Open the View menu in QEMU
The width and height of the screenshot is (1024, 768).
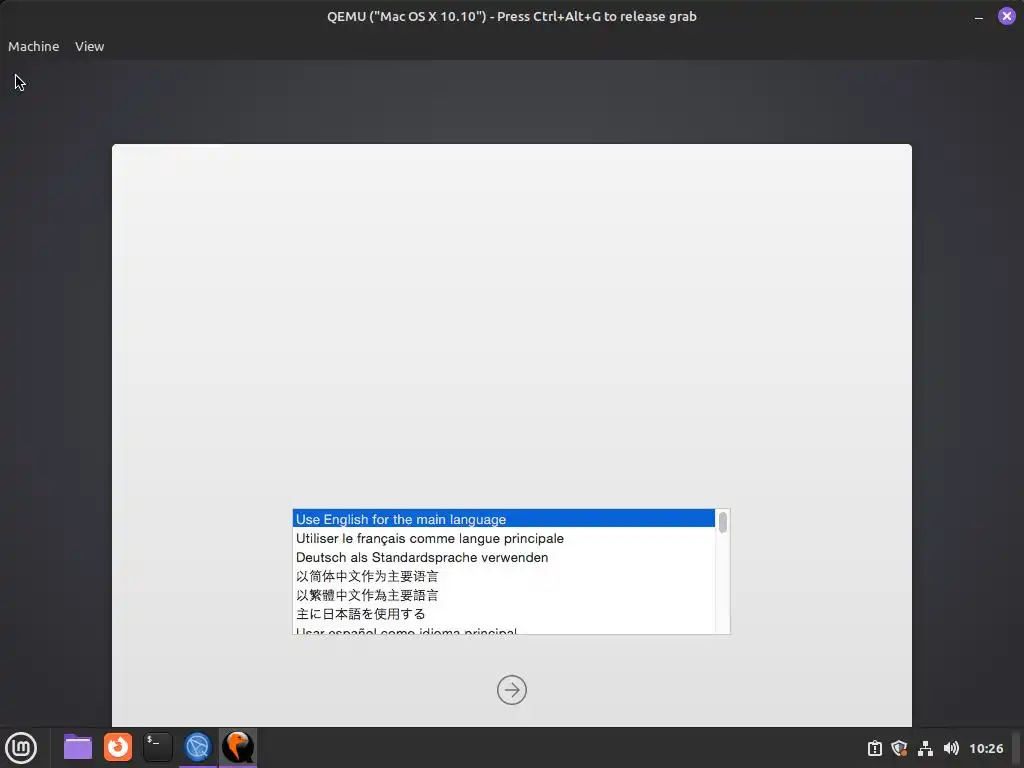pos(89,46)
